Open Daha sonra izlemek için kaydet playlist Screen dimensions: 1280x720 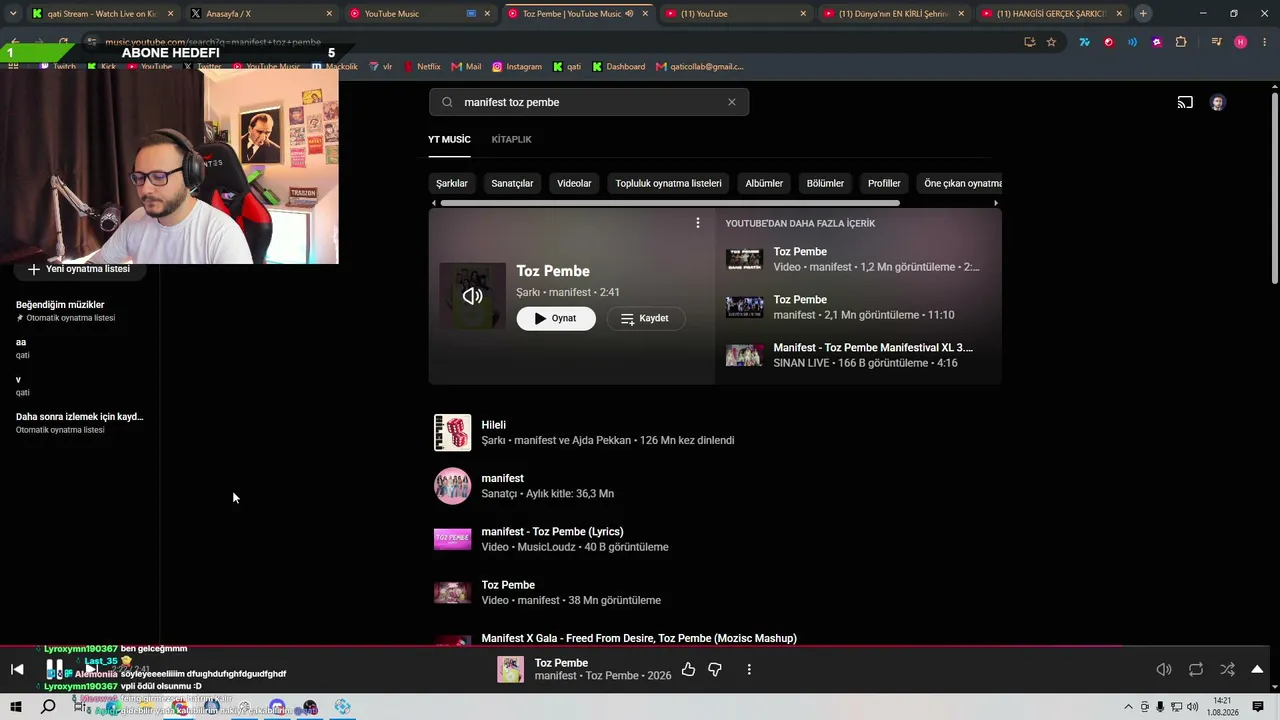[80, 423]
